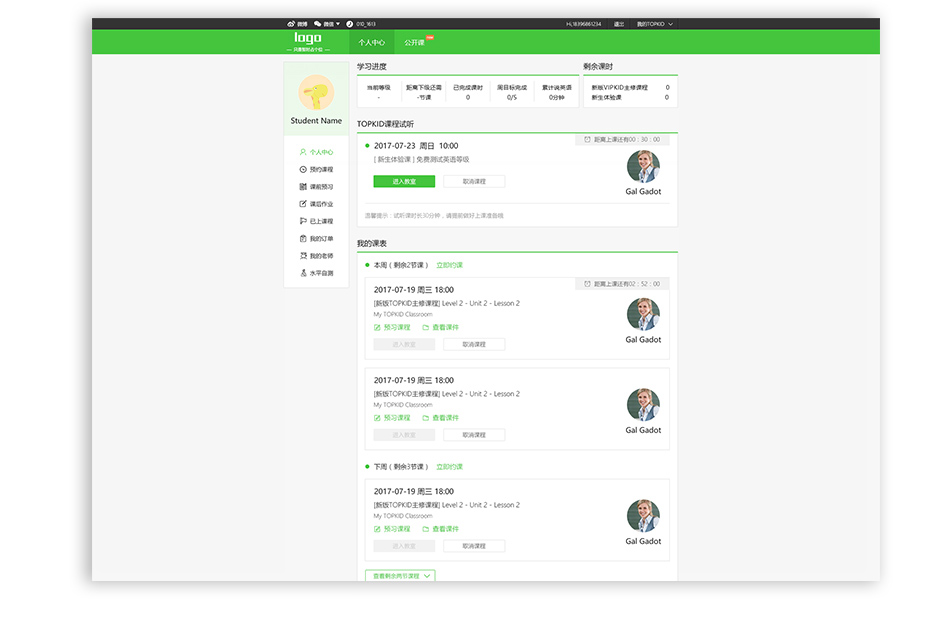
Task: Click 退出 in the top bar
Action: click(619, 24)
